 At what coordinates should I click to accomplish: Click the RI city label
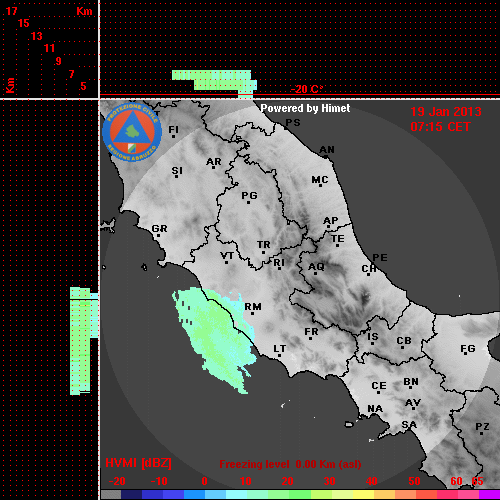tap(279, 263)
